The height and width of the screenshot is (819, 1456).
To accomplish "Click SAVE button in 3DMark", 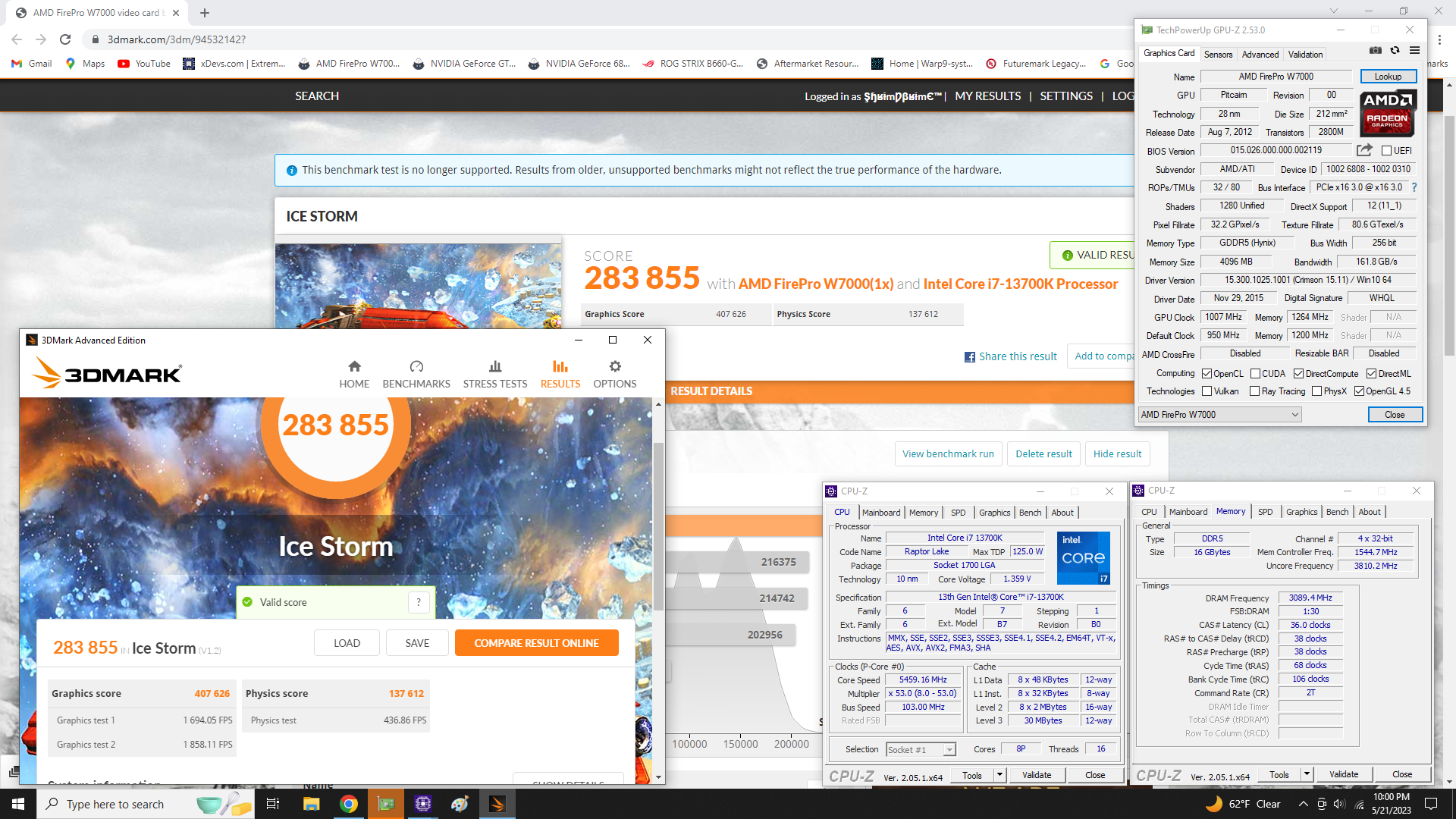I will (417, 643).
